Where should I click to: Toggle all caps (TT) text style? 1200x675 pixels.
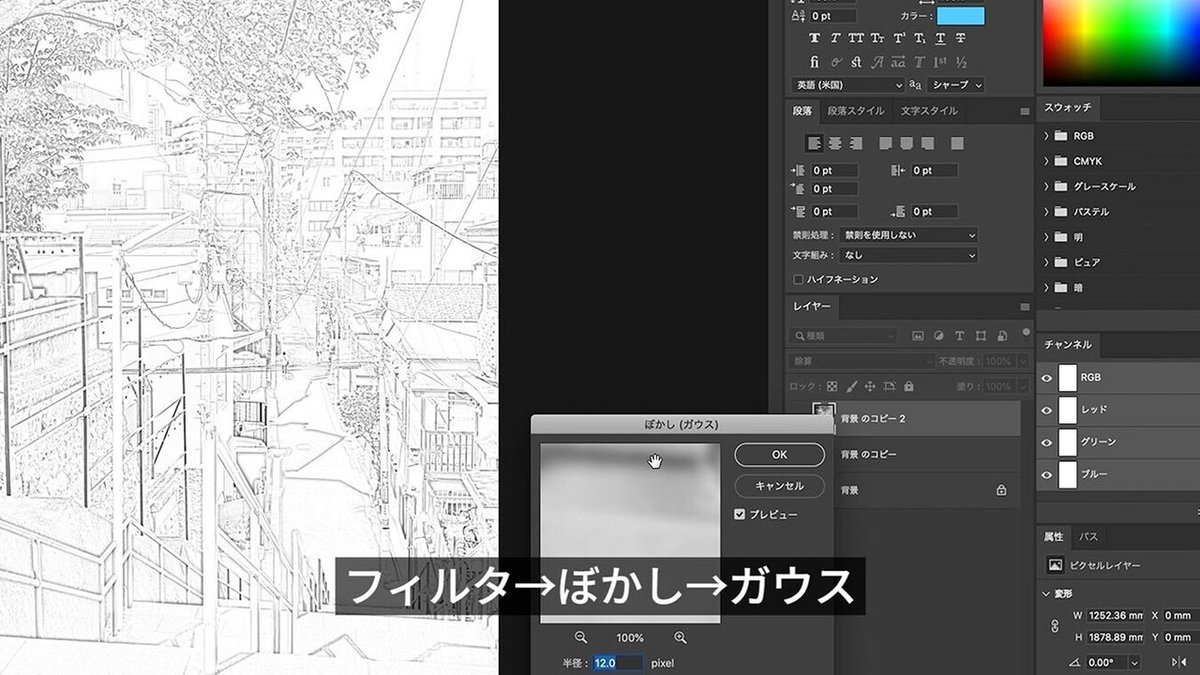[x=856, y=38]
